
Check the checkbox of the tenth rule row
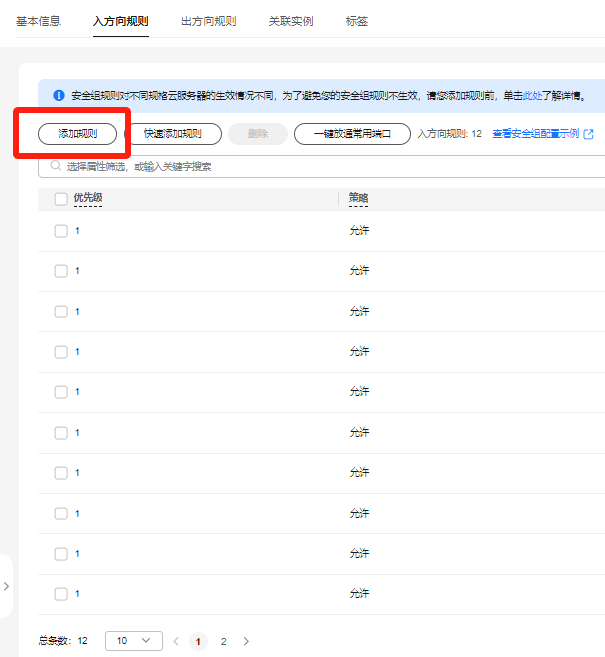61,594
